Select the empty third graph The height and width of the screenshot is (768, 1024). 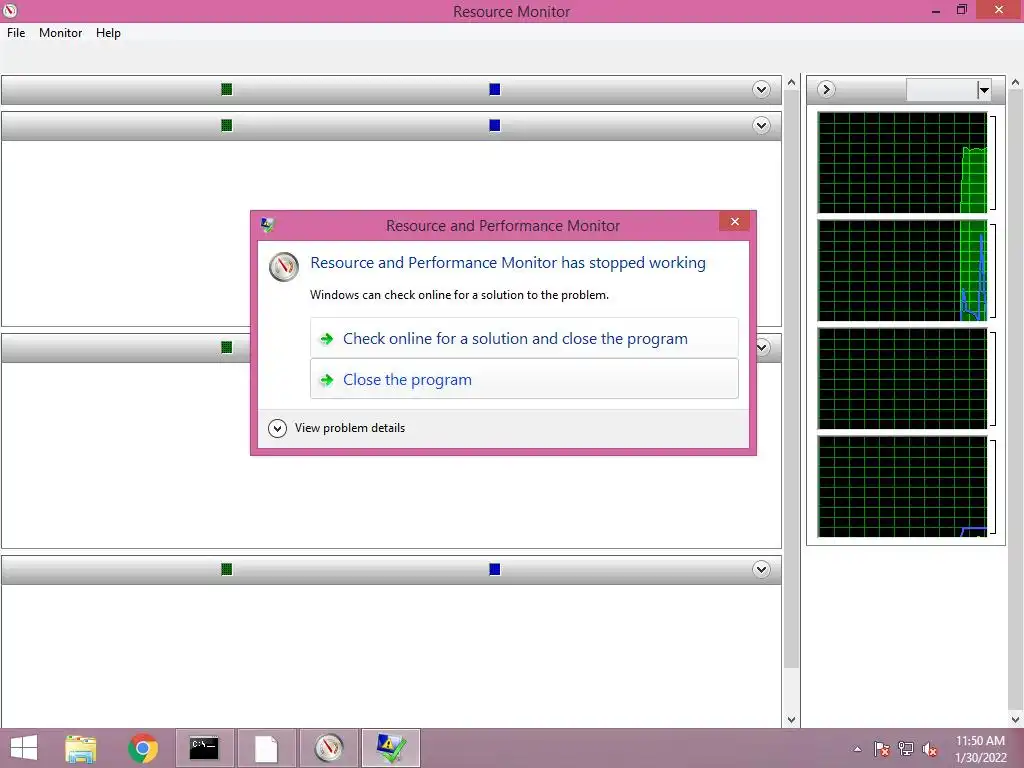(x=903, y=379)
